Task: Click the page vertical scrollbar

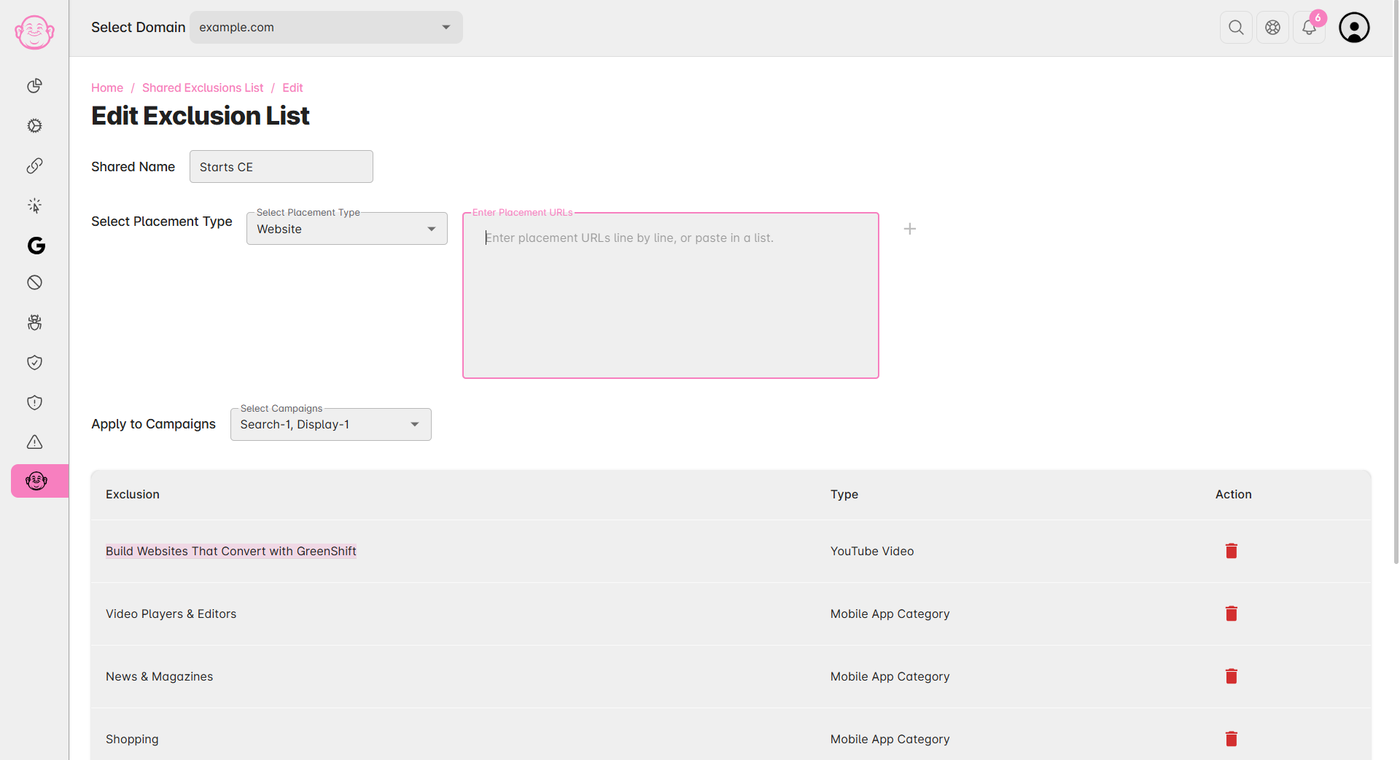Action: tap(1395, 300)
